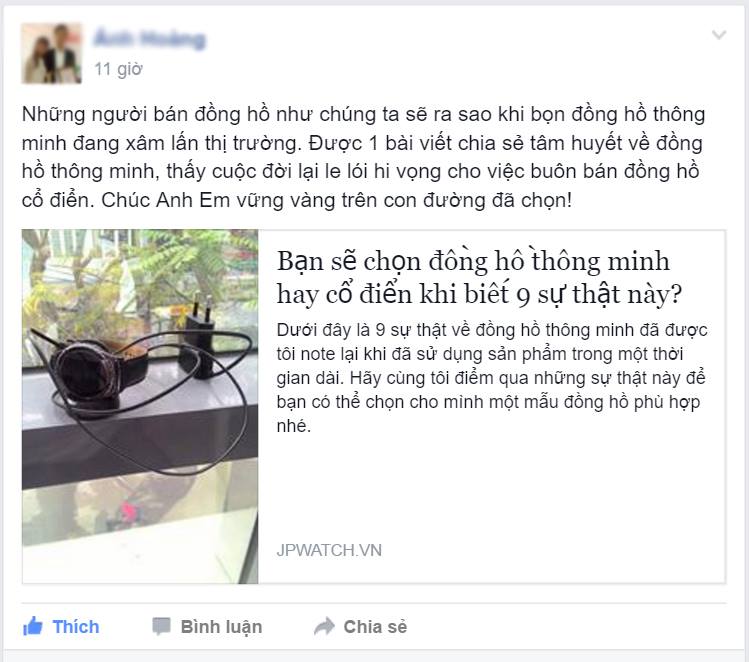This screenshot has height=662, width=749.
Task: Click the closing line Chúc Anh Em vững vàng
Action: pyautogui.click(x=336, y=200)
